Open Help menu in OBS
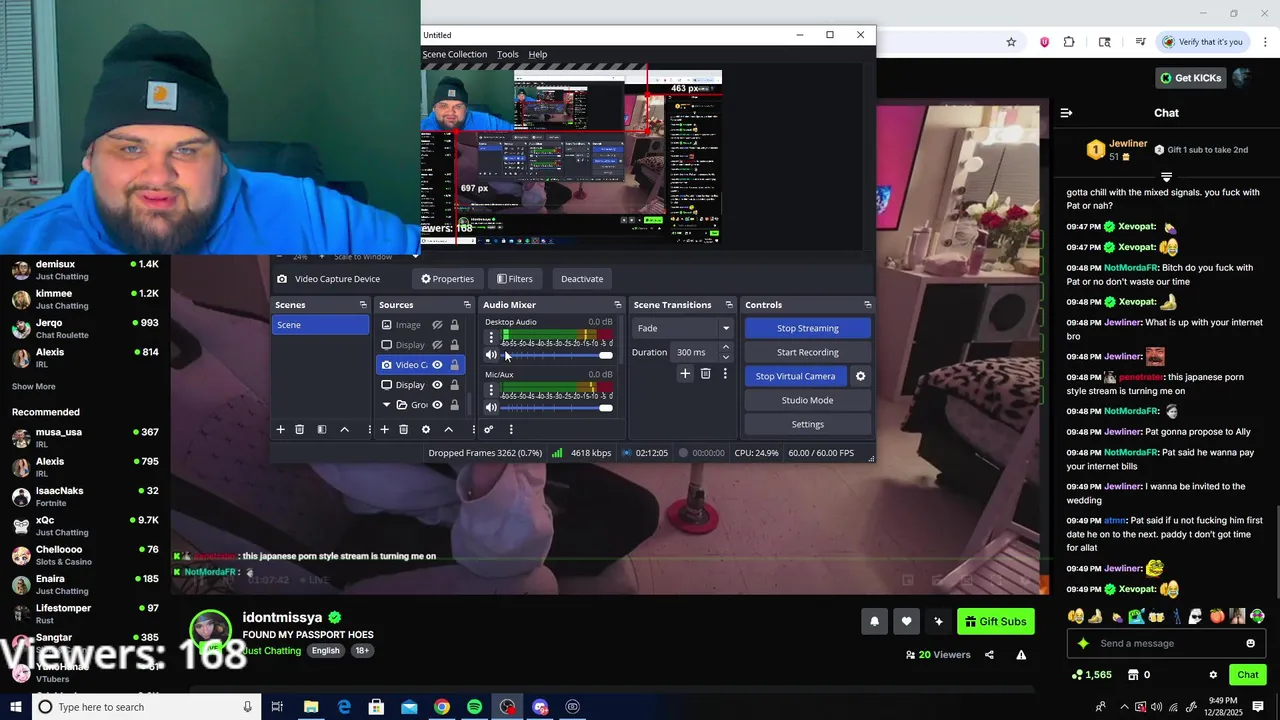 click(x=538, y=54)
